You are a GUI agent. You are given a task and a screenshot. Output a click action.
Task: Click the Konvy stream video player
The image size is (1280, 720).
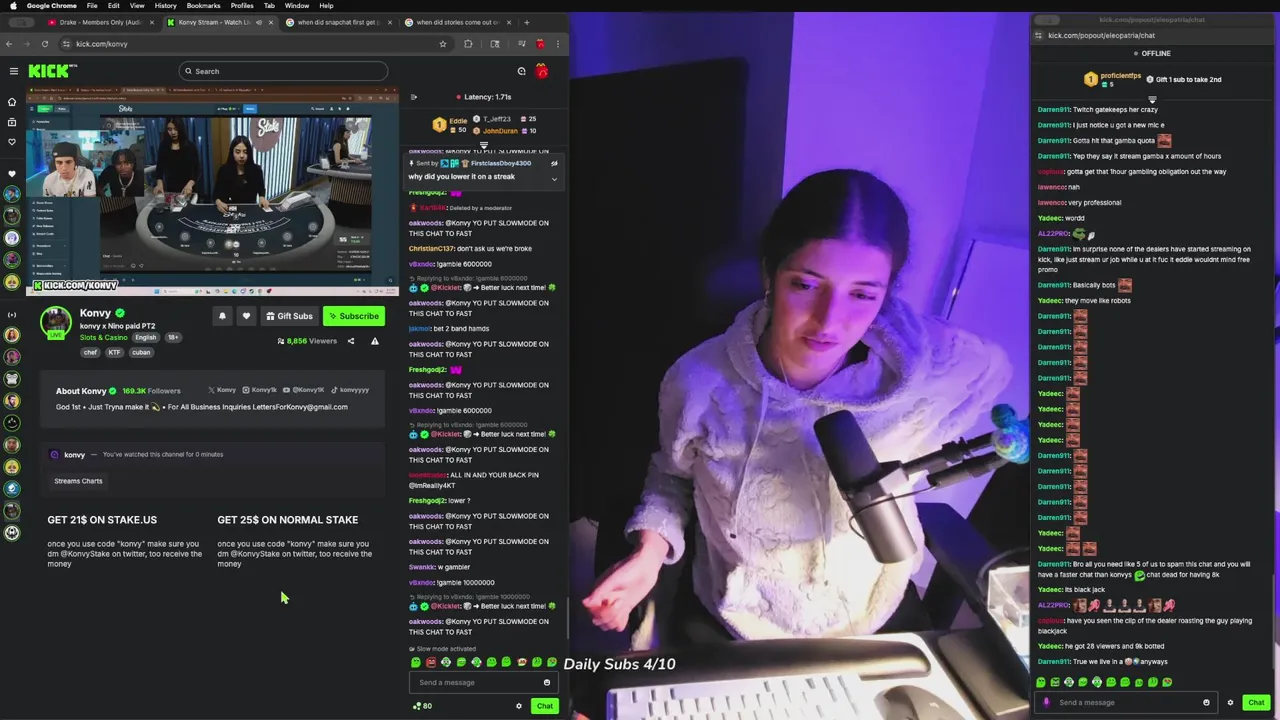coord(212,193)
